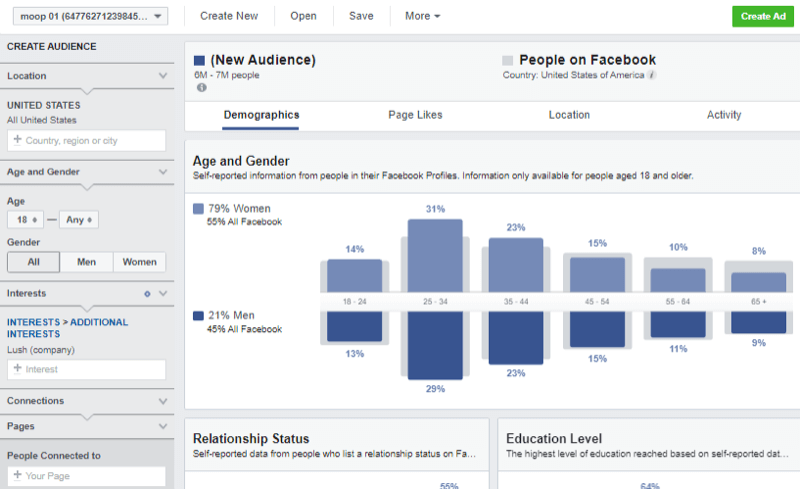Click the 79% Women label
The height and width of the screenshot is (489, 800).
coord(239,208)
